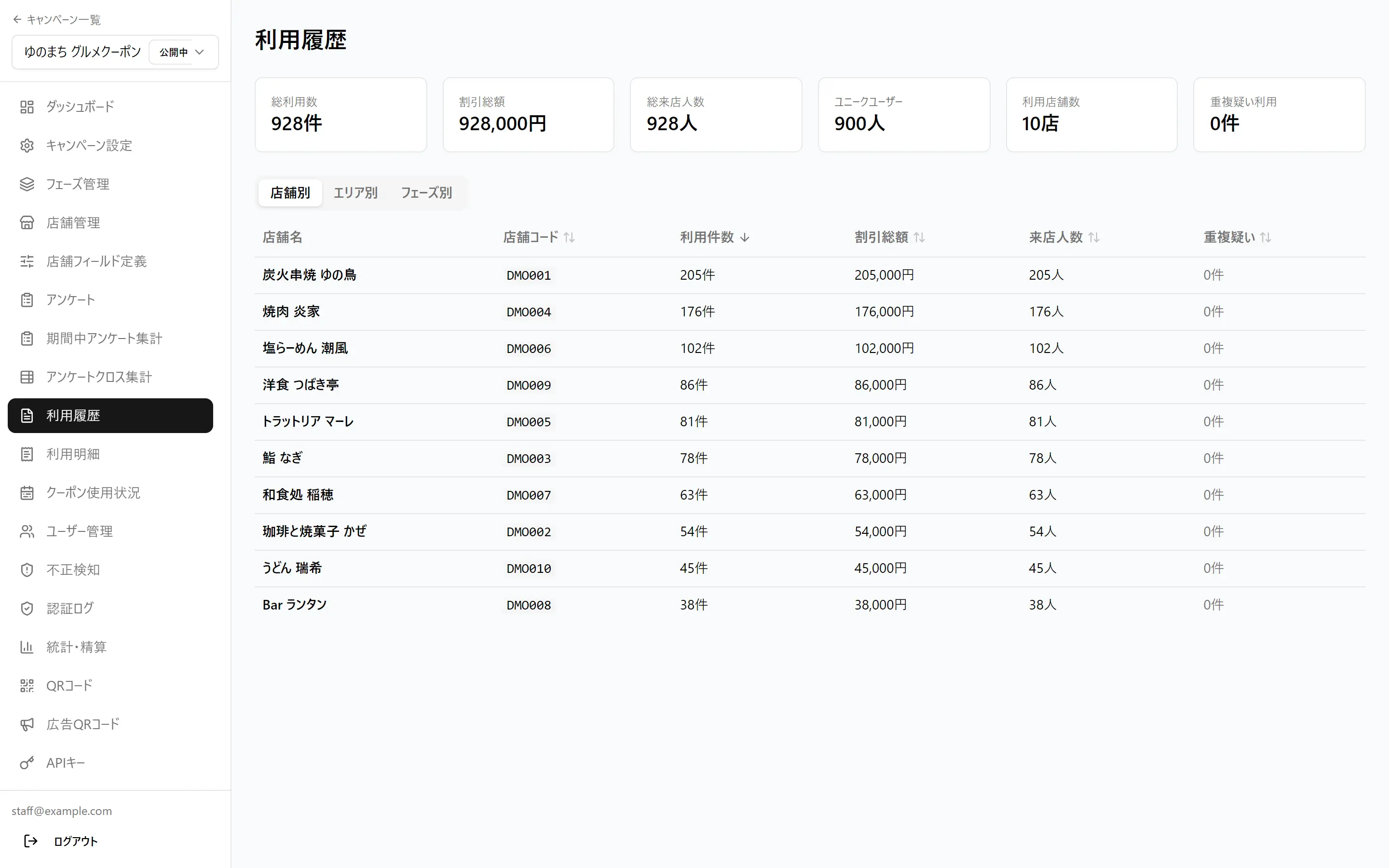The height and width of the screenshot is (868, 1389).
Task: Click the フェーズ管理 layers icon
Action: pyautogui.click(x=27, y=184)
